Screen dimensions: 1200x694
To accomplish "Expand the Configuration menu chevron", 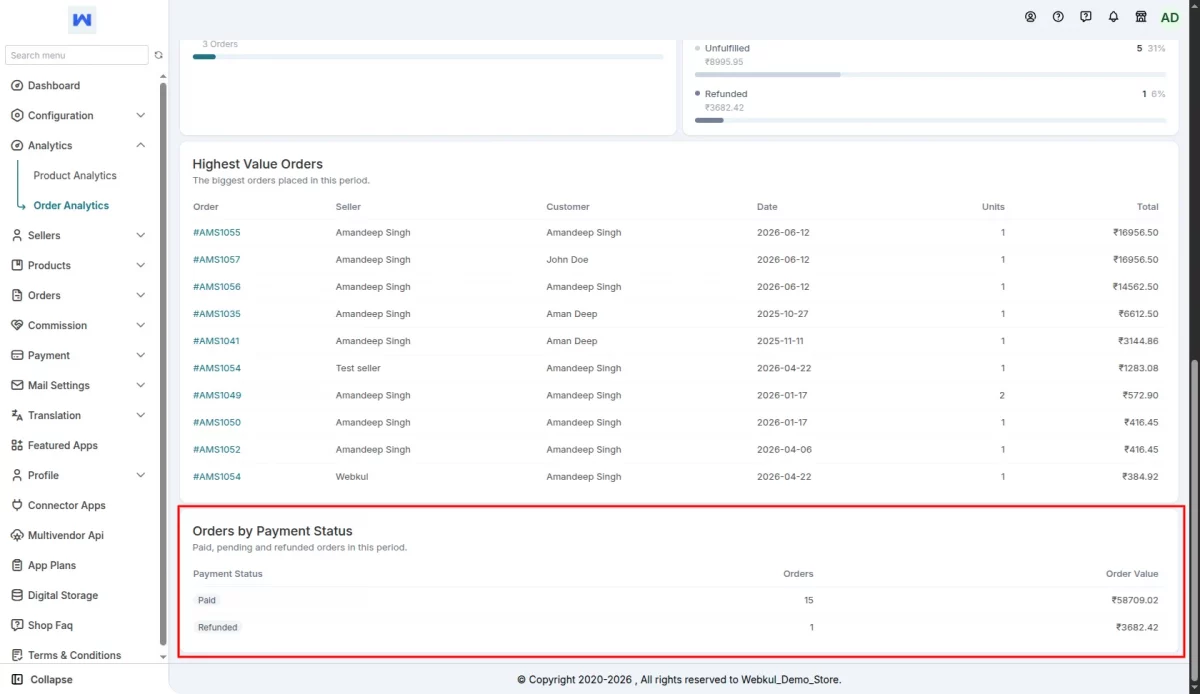I will pyautogui.click(x=140, y=116).
